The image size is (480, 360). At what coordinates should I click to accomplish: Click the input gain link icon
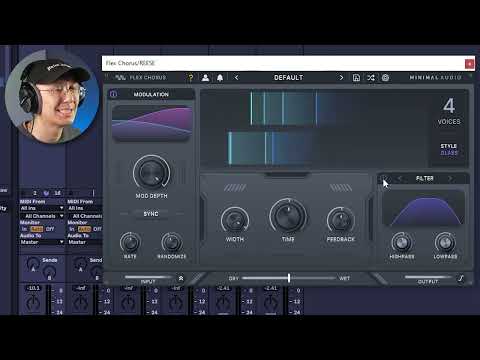[181, 278]
